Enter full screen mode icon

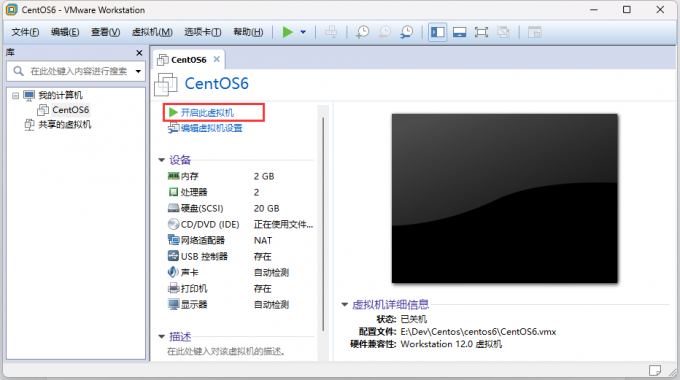coord(481,32)
